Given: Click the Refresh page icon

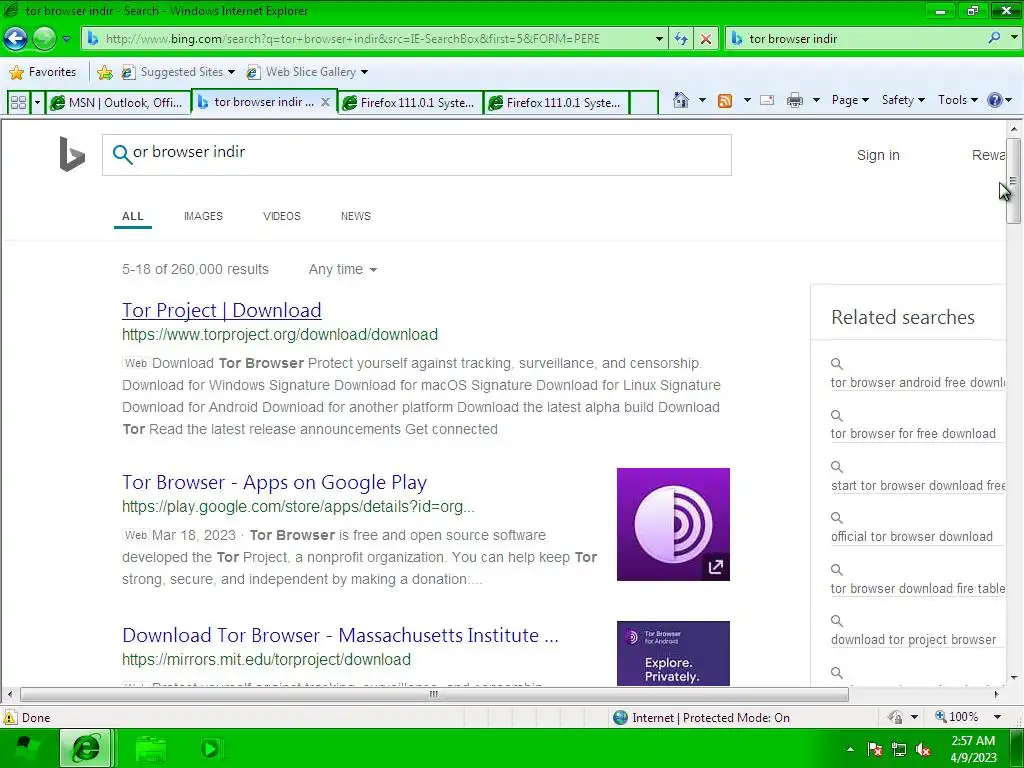Looking at the screenshot, I should pyautogui.click(x=680, y=39).
